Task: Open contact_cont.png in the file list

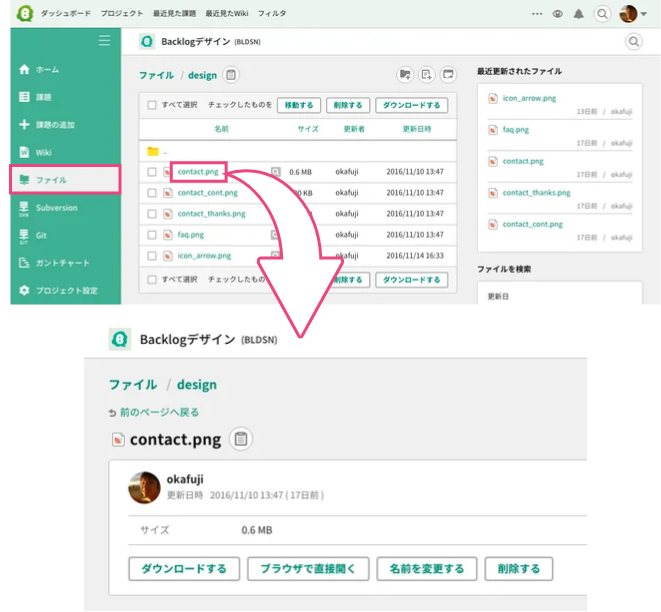Action: click(207, 193)
